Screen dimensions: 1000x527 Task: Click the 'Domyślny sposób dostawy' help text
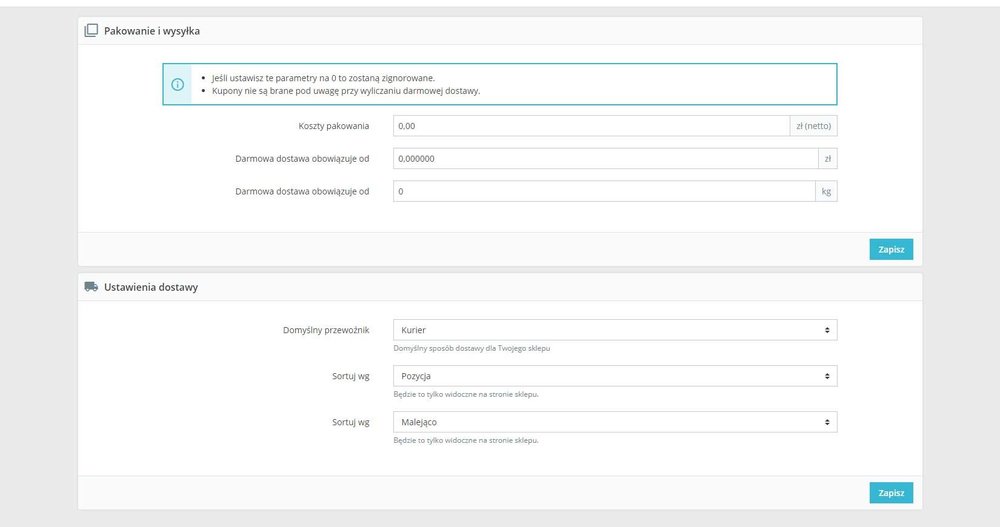(x=472, y=348)
